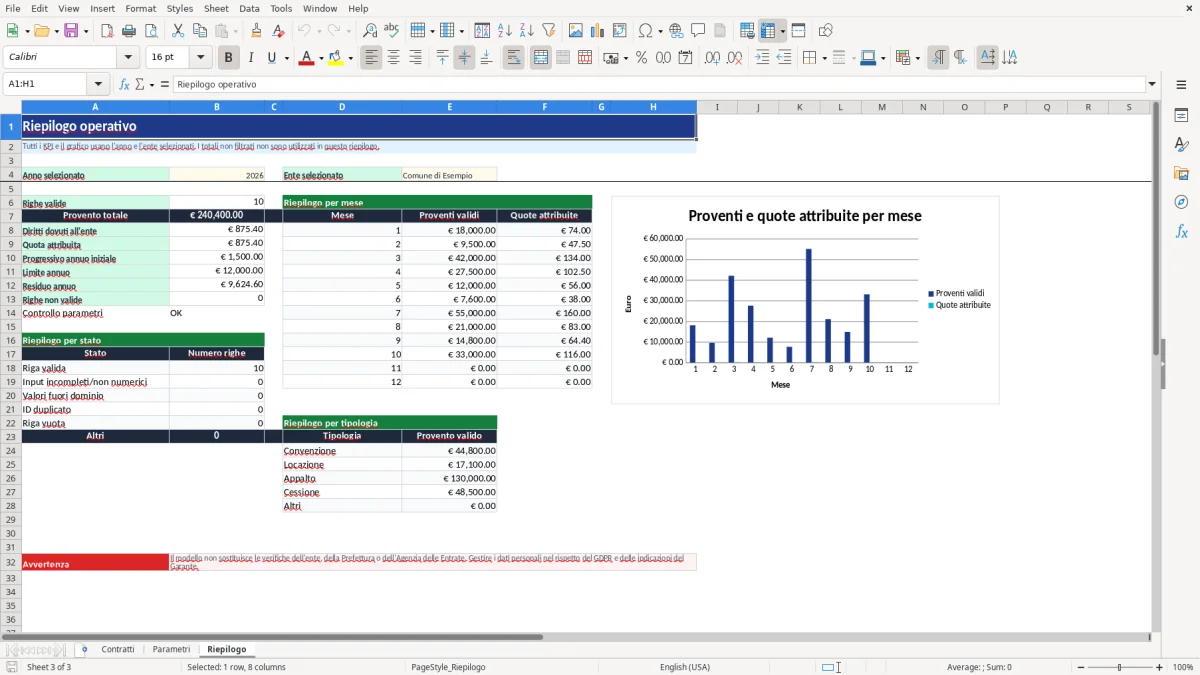
Task: Apply the yellow highlighting color
Action: click(336, 58)
